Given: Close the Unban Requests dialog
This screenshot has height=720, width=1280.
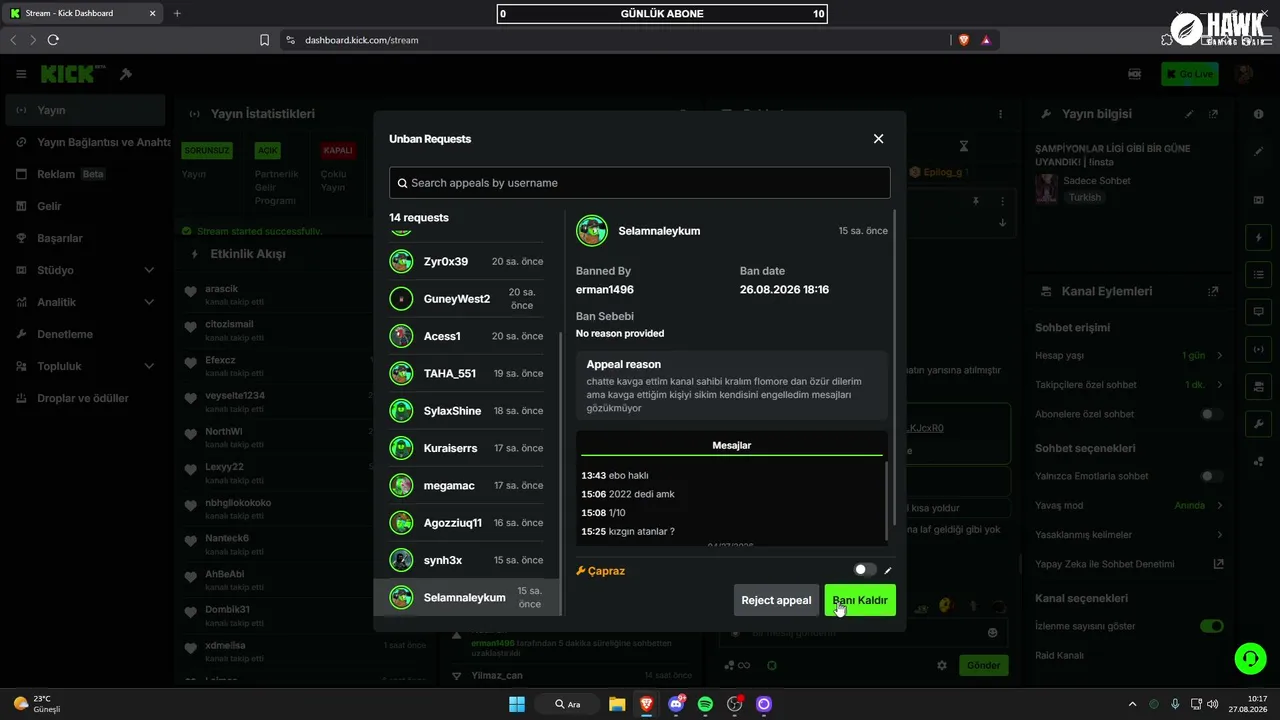Looking at the screenshot, I should 878,139.
